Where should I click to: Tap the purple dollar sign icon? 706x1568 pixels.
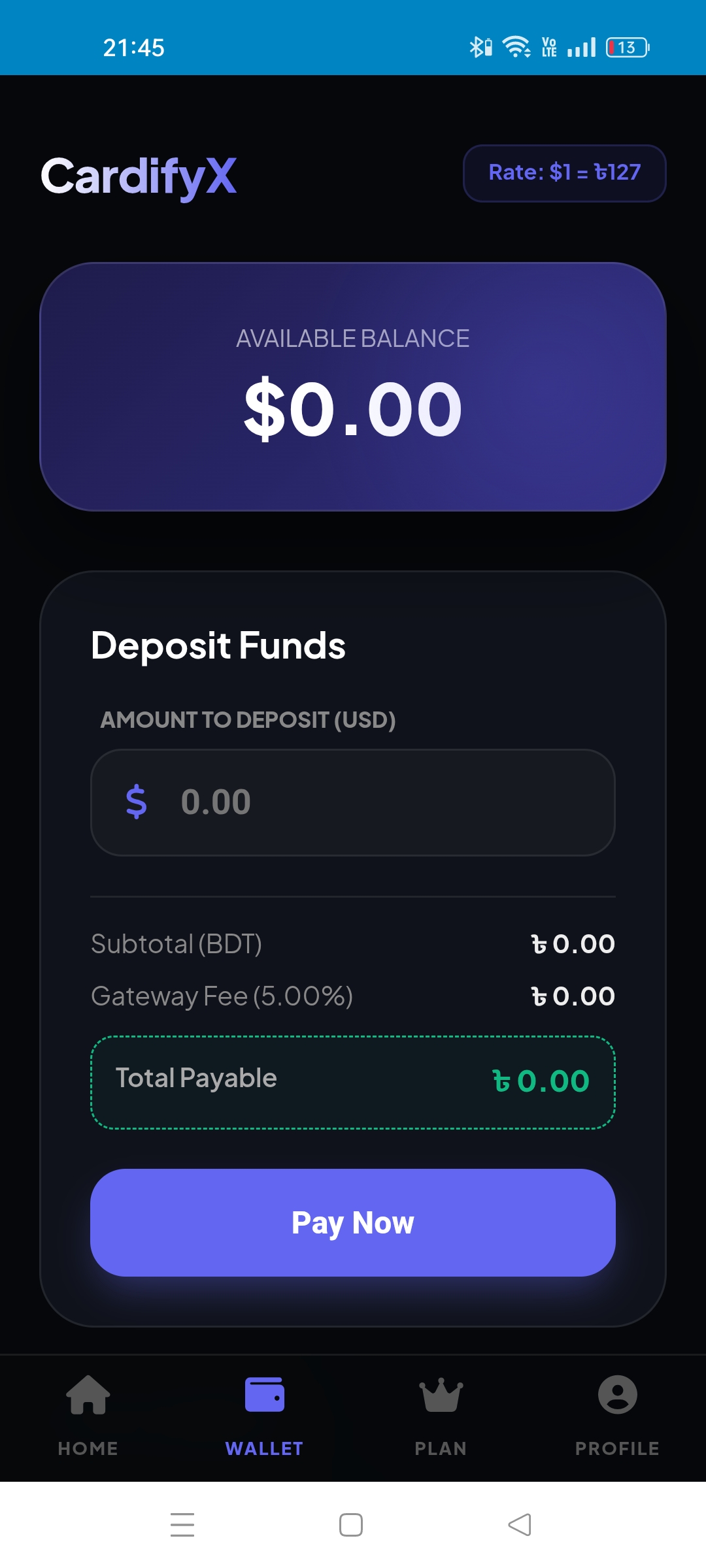tap(136, 802)
